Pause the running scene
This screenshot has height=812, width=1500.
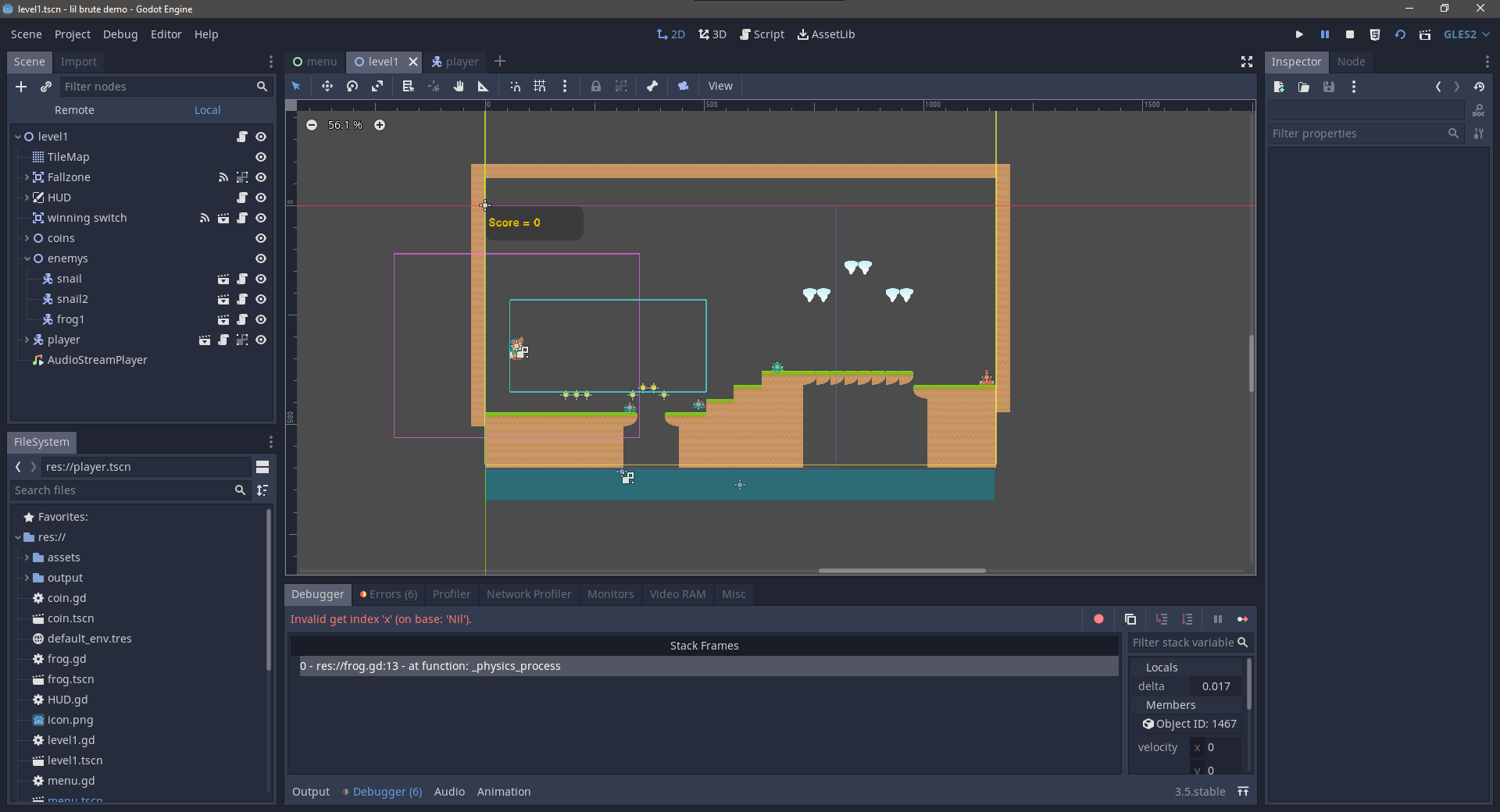(1325, 34)
